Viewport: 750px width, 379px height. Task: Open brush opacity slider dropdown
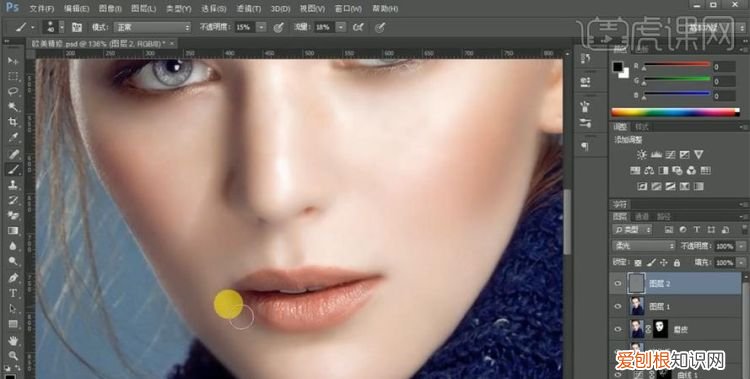[261, 27]
